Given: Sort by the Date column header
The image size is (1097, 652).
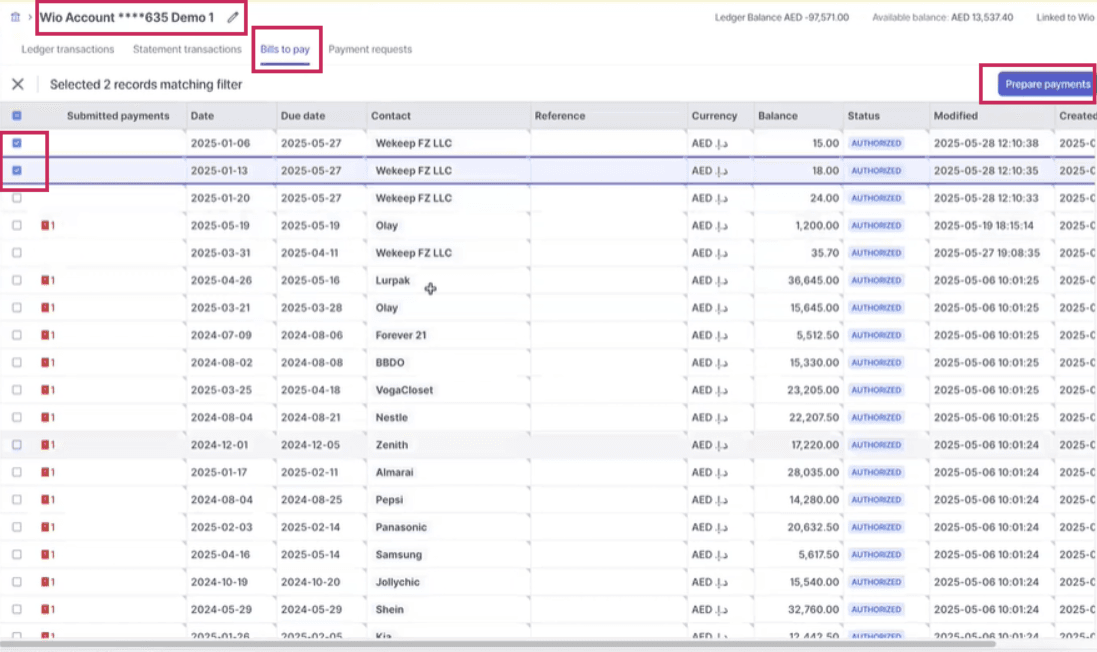Looking at the screenshot, I should coord(202,115).
